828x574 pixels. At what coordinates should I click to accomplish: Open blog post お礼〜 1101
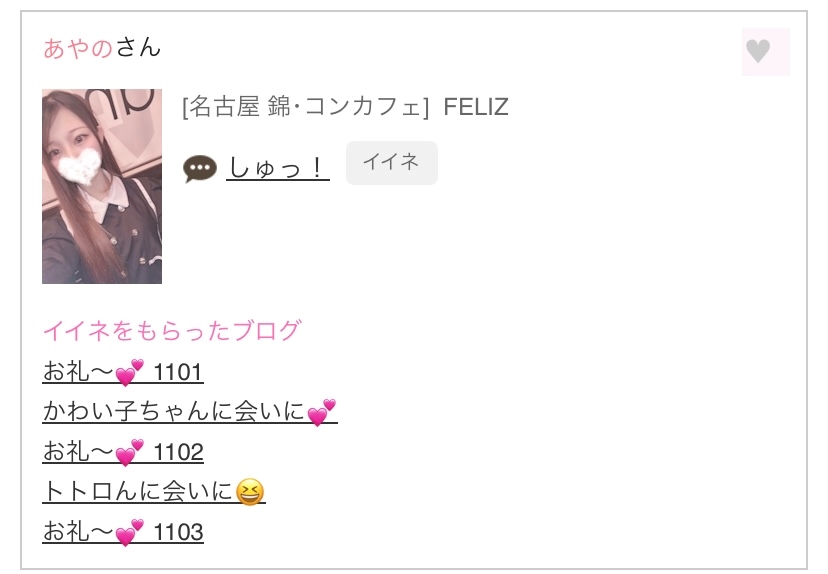click(x=123, y=373)
